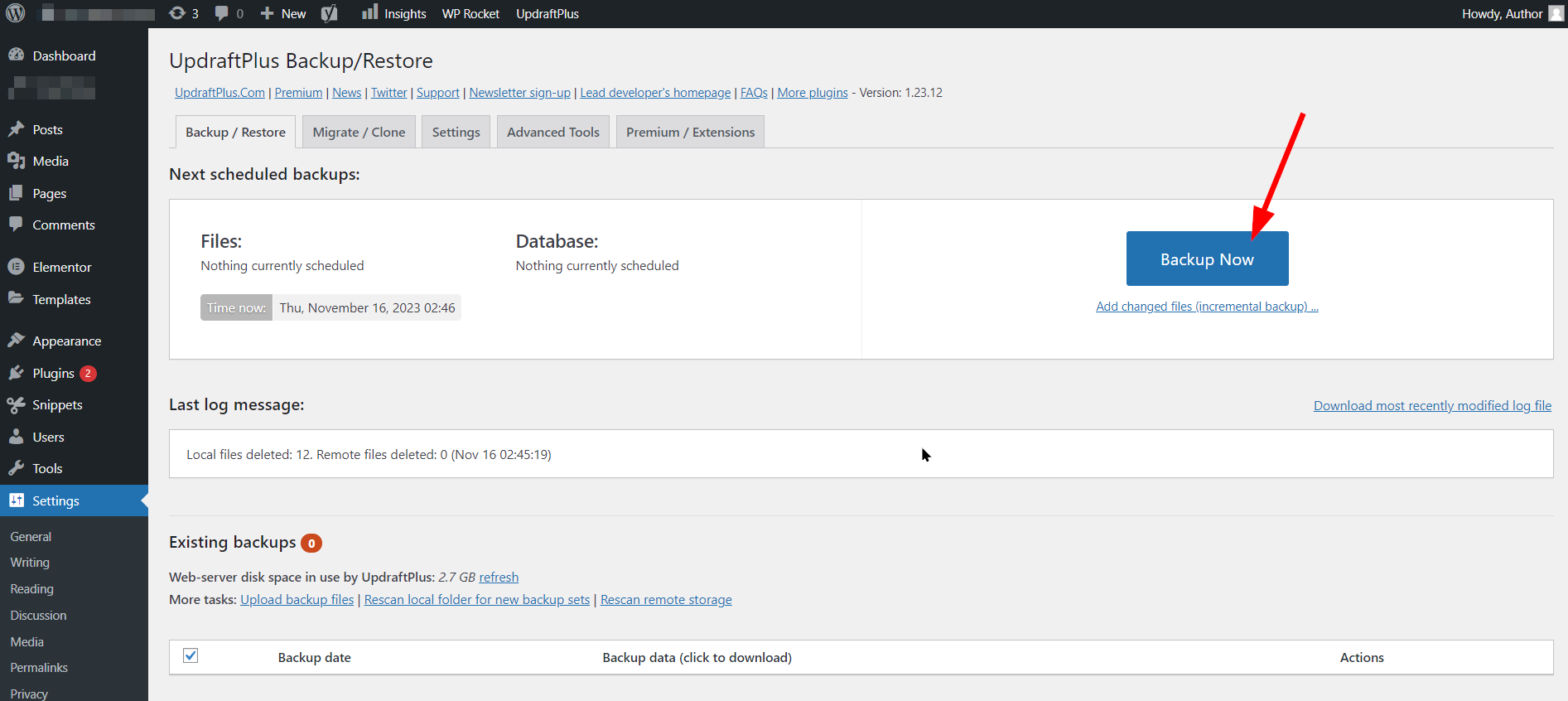The width and height of the screenshot is (1568, 701).
Task: Open Lead developer's homepage link
Action: point(655,93)
